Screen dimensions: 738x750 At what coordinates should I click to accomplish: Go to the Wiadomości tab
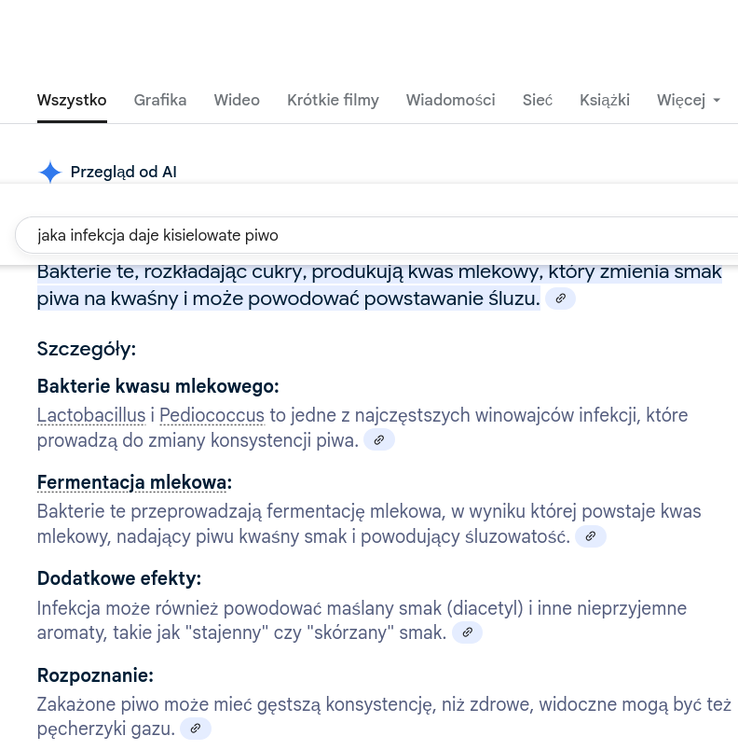[450, 100]
